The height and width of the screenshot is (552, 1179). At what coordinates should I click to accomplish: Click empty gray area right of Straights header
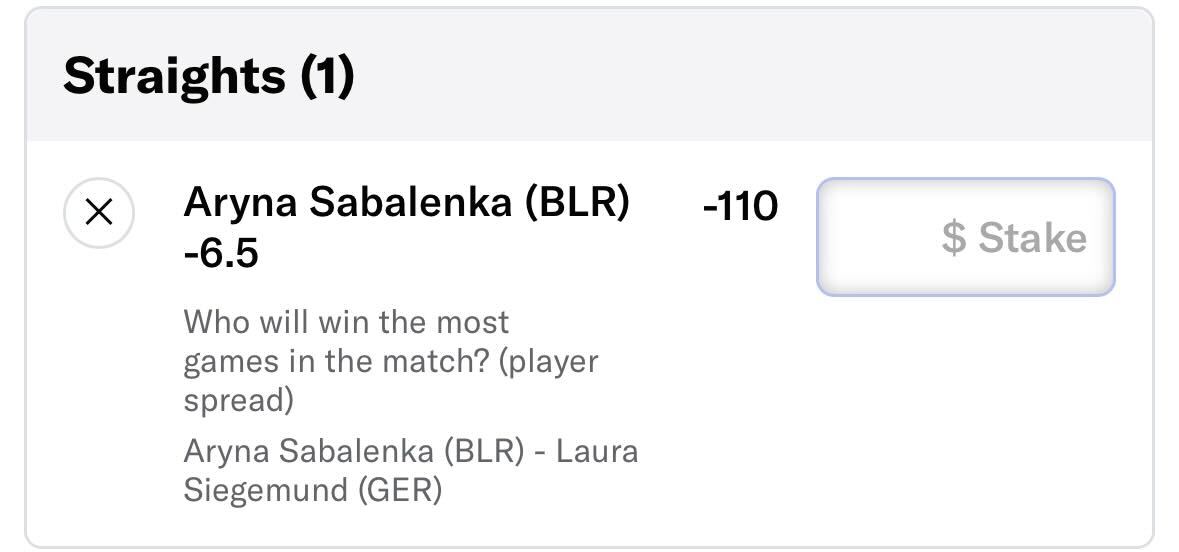[752, 75]
